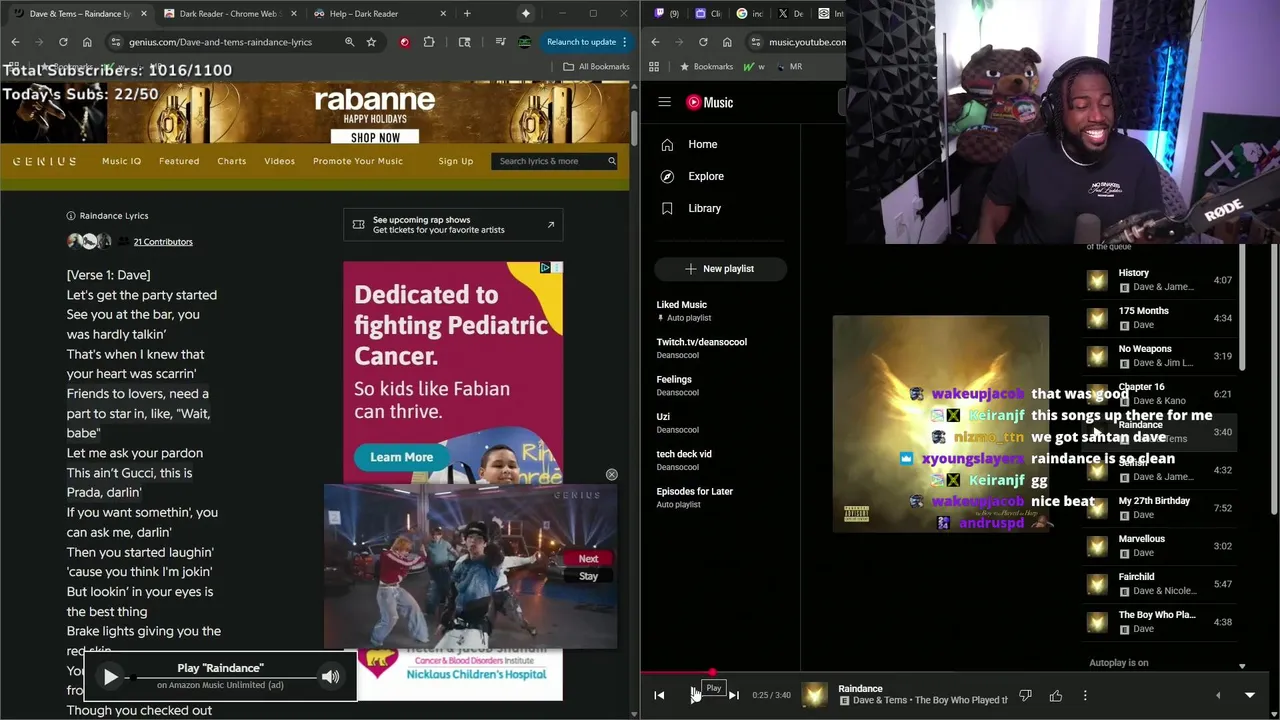
Task: Click the genius.com address bar
Action: tap(230, 42)
